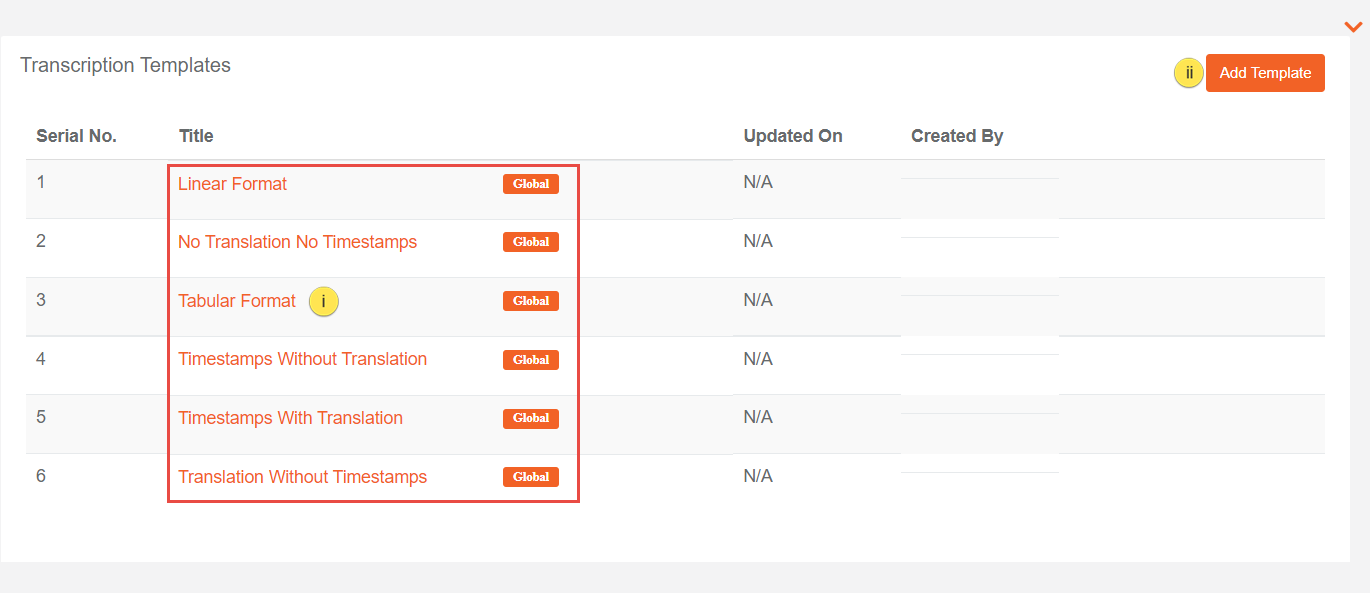Click the Global badge in Tabular Format row
Screen dimensions: 1370x593
(x=530, y=301)
